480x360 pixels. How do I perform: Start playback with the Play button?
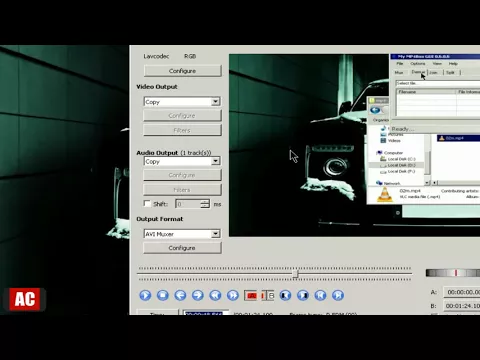pos(145,295)
